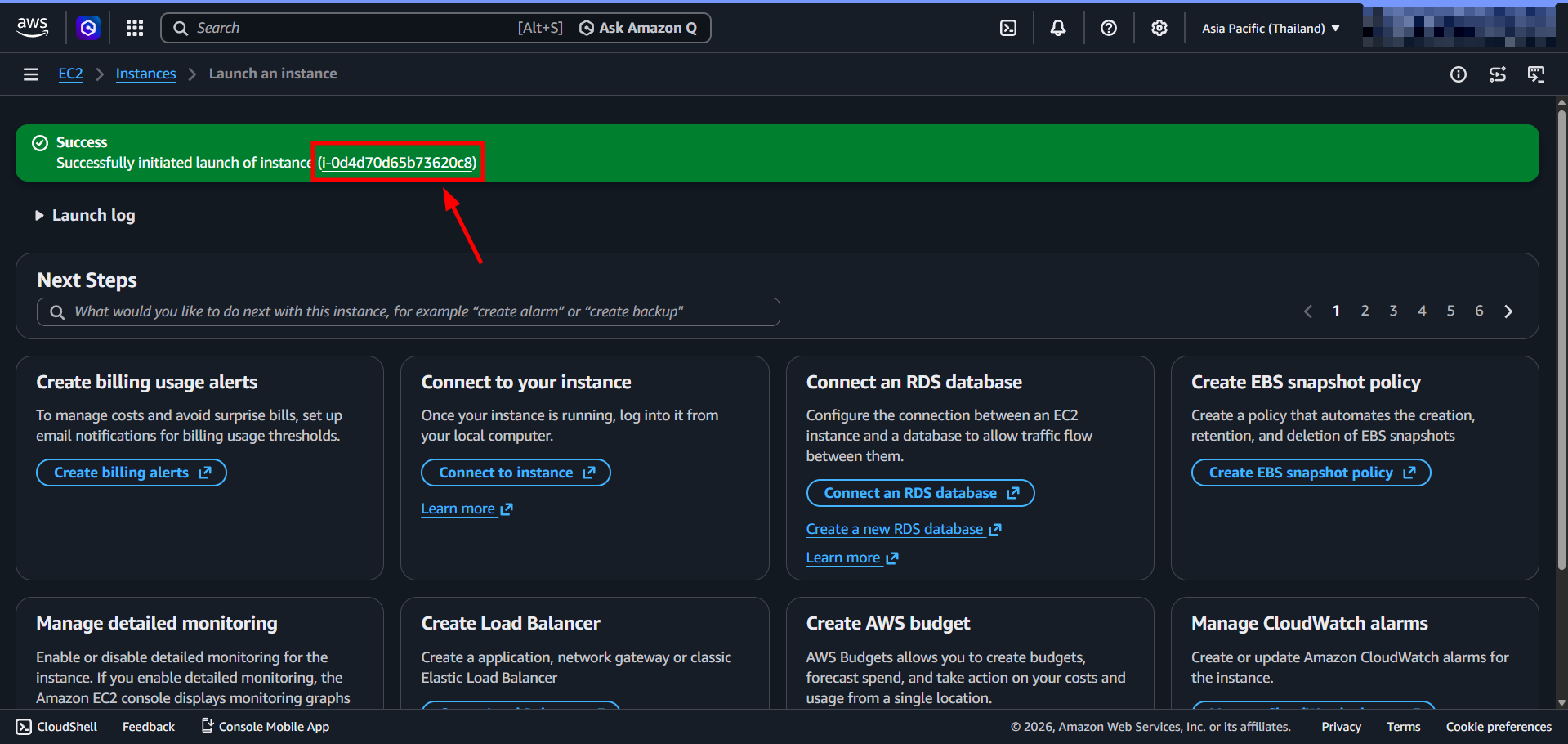Open the AWS home logo
Screen dimensions: 1568x744
click(x=33, y=27)
